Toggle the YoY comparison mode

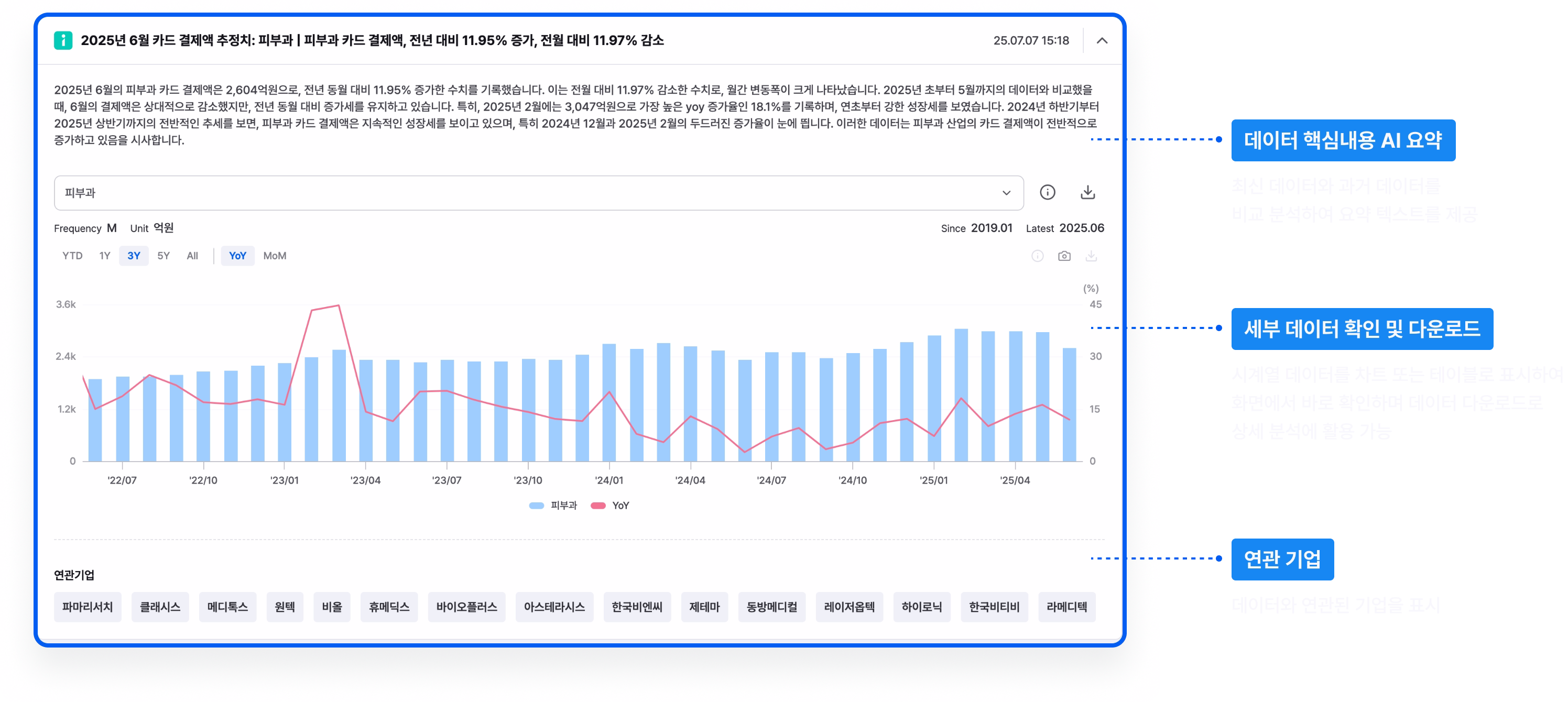tap(237, 256)
